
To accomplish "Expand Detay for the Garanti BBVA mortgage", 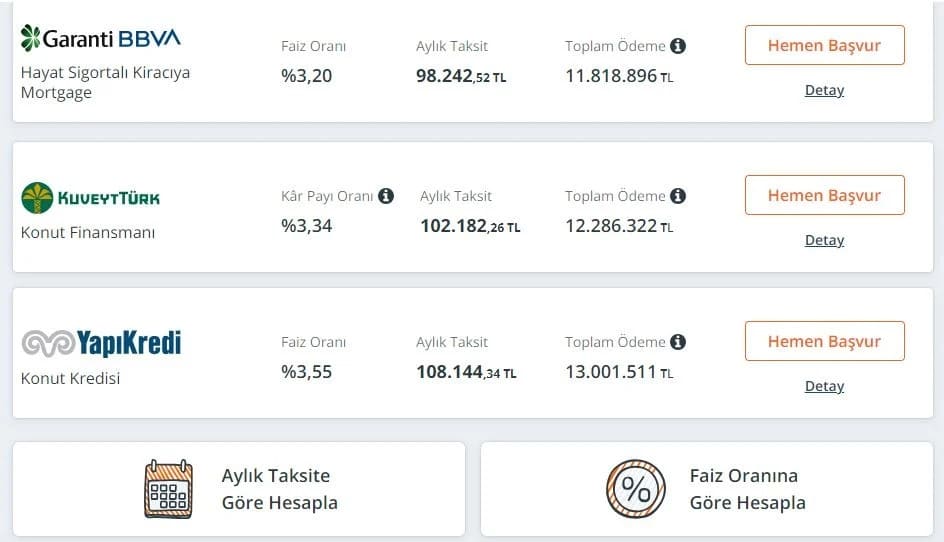I will (824, 90).
